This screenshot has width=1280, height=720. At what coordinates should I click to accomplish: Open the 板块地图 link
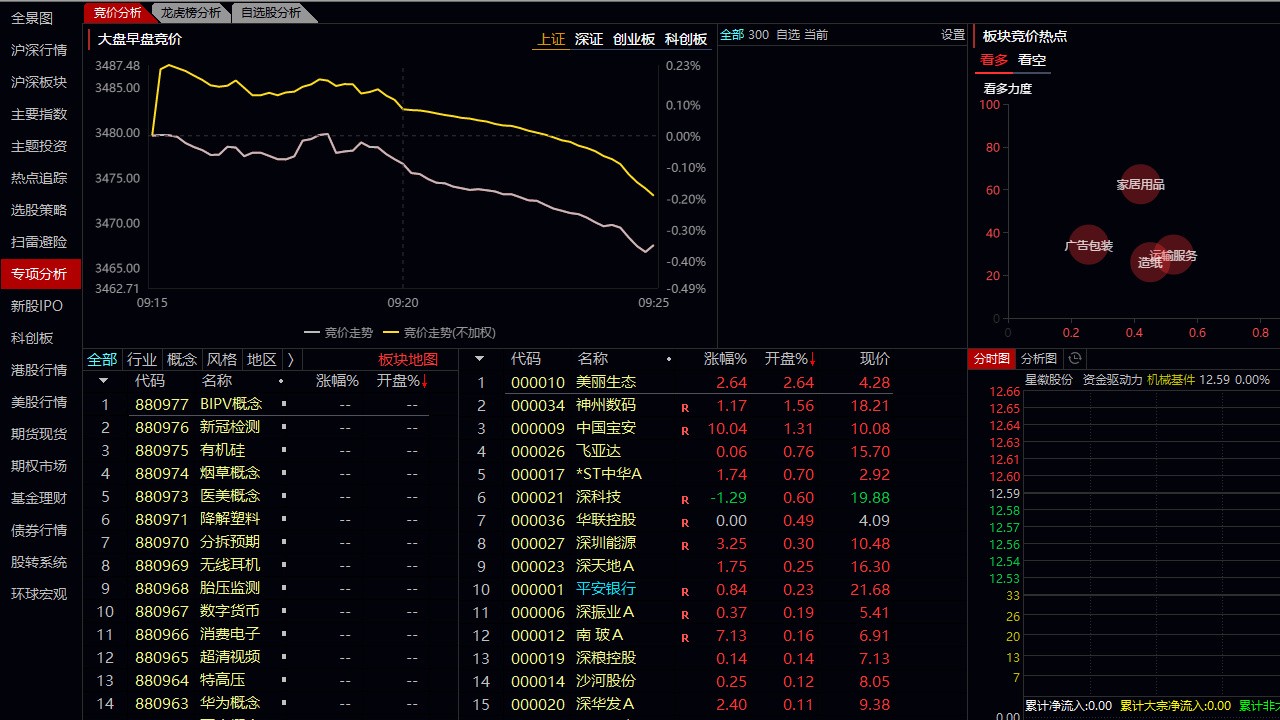[x=408, y=359]
